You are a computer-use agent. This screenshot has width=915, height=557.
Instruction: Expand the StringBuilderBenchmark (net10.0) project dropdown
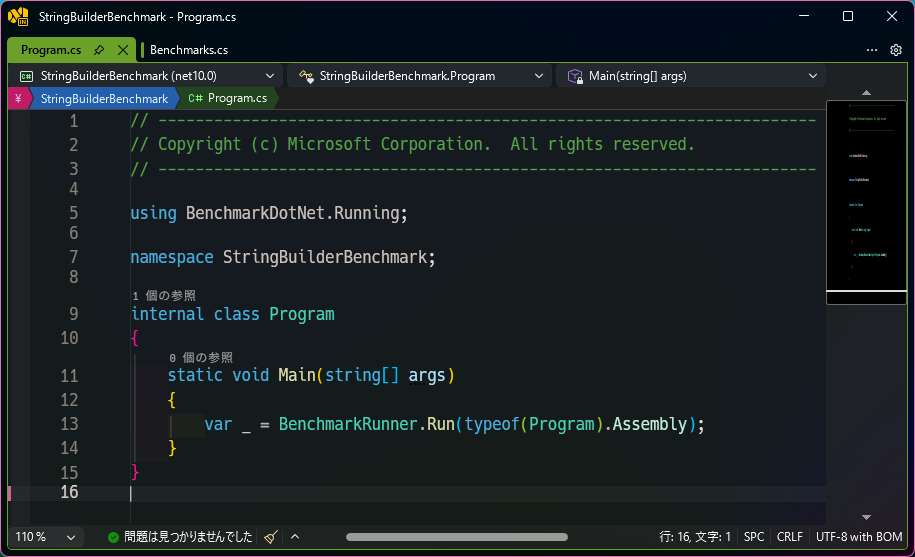(270, 76)
